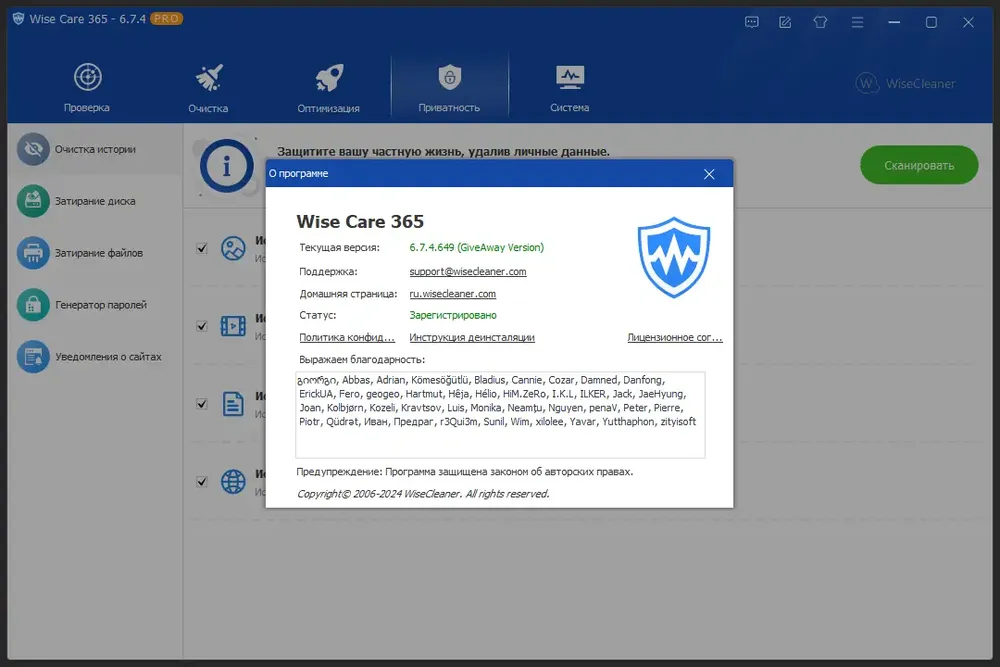1000x667 pixels.
Task: Open Затирание диска in the sidebar
Action: [95, 201]
